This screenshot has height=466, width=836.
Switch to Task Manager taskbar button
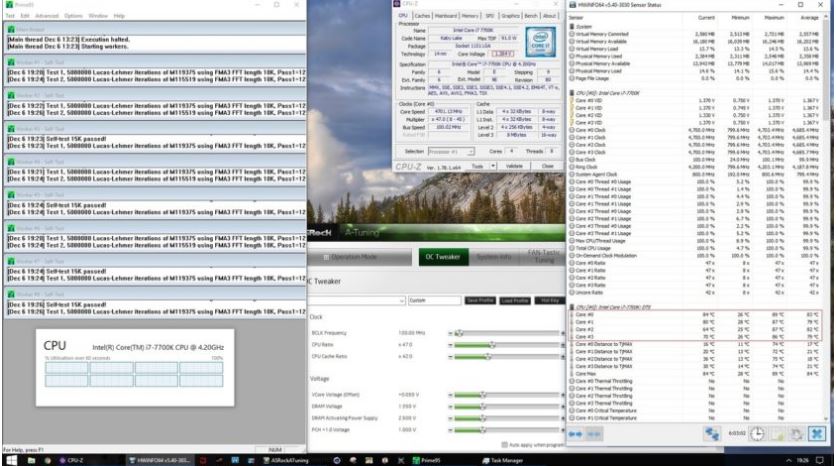[503, 460]
